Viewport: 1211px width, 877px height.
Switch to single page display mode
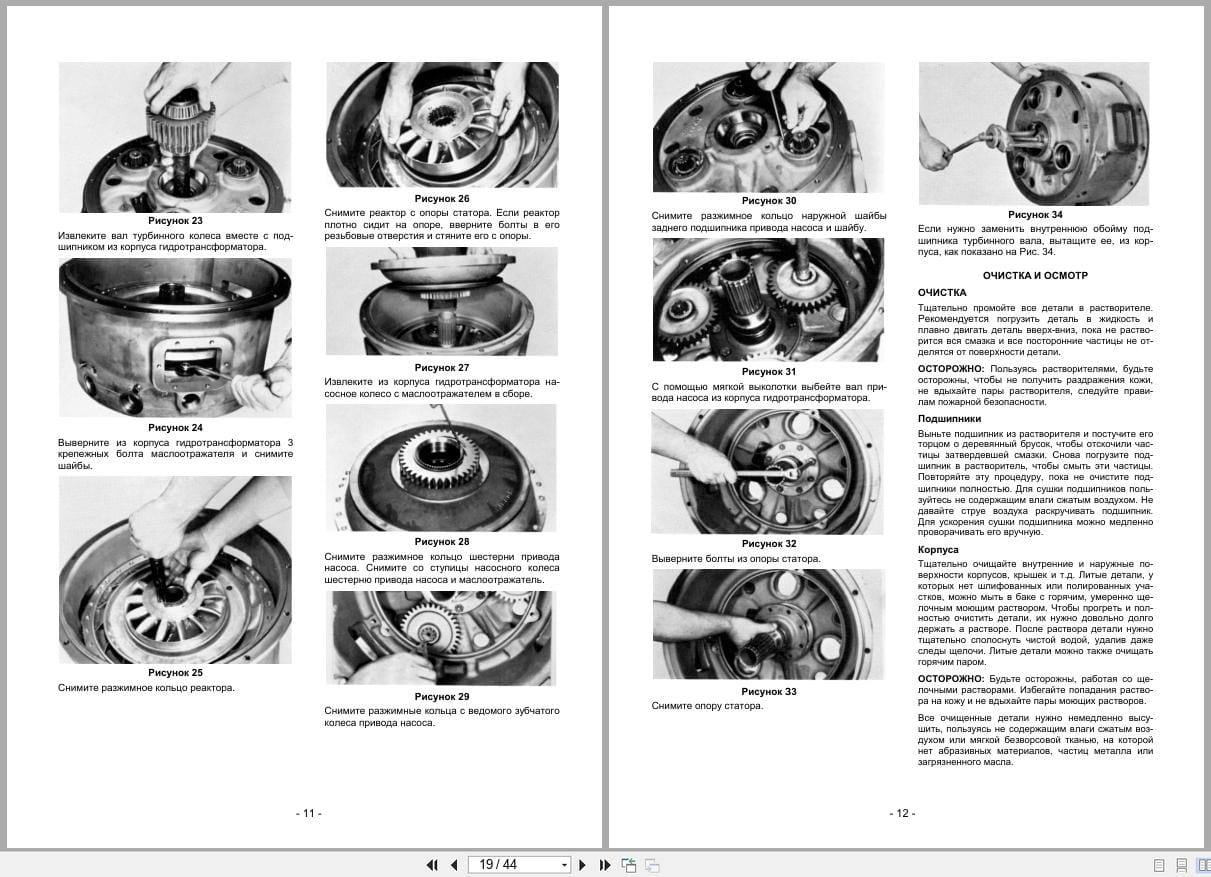[x=1160, y=865]
